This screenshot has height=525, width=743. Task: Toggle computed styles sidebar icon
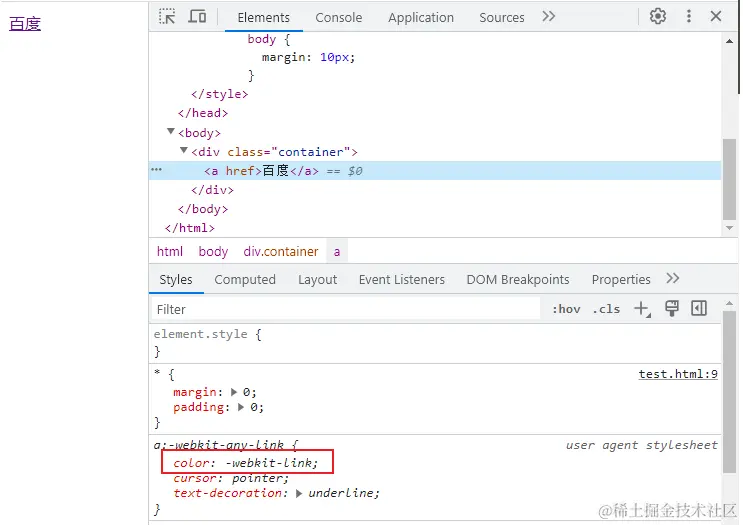699,308
